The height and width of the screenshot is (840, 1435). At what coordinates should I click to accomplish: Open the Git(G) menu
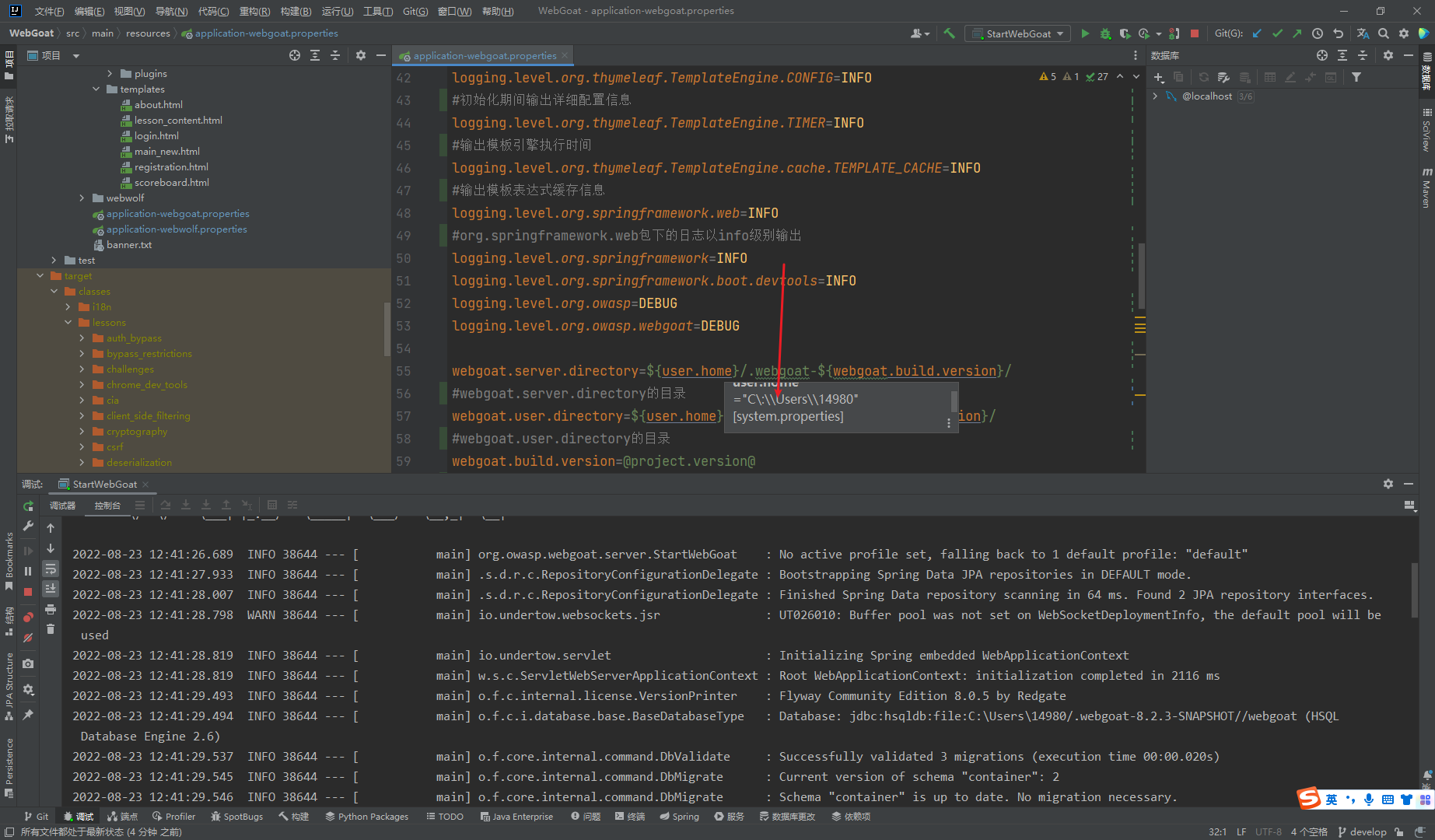tap(415, 11)
